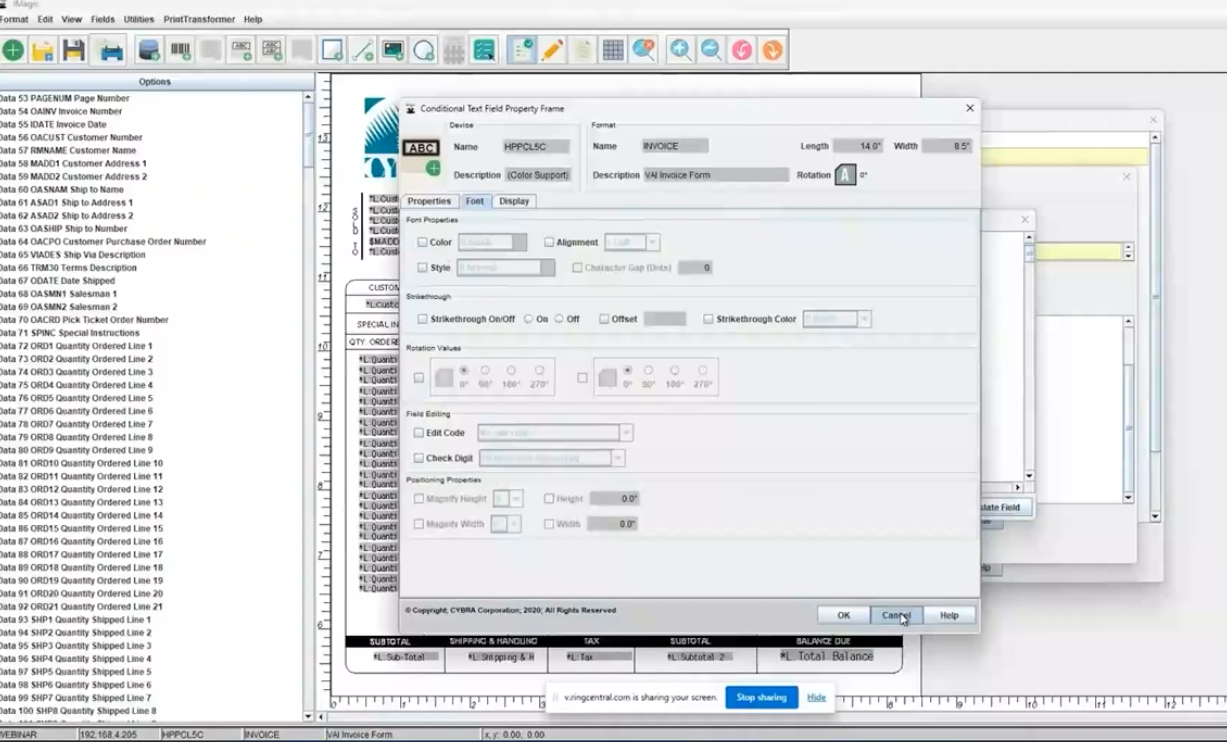
Task: Click the database add icon in toolbar
Action: click(x=149, y=50)
